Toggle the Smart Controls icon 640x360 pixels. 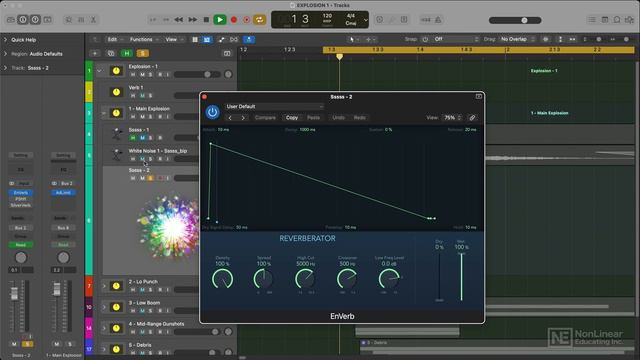[x=69, y=20]
